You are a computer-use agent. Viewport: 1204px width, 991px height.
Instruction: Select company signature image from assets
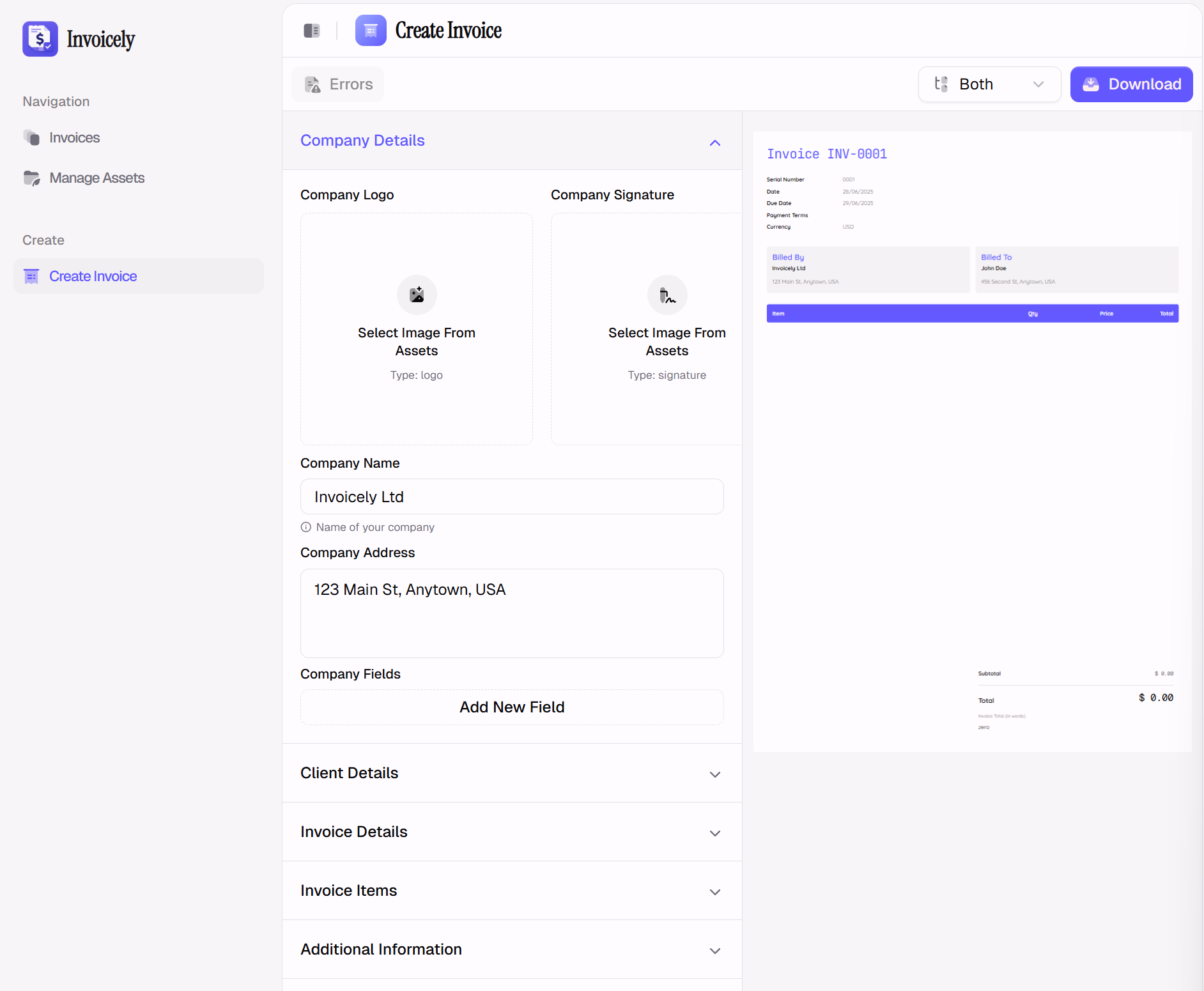click(646, 329)
